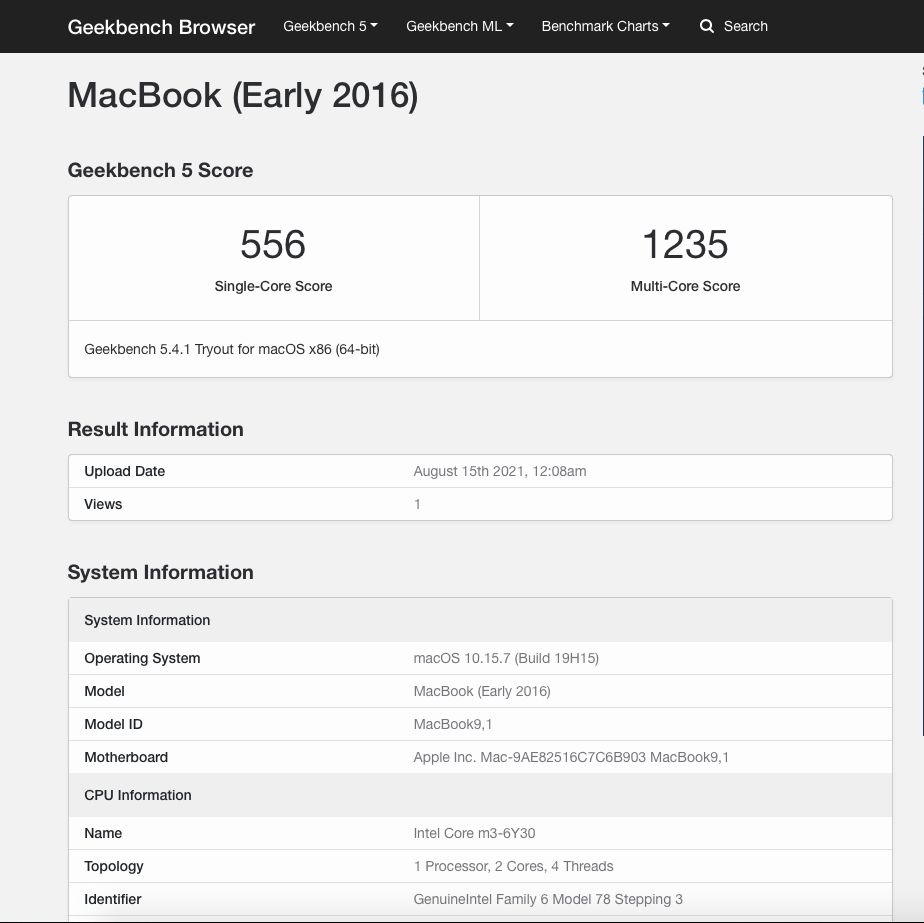Click the CPU Name label

pos(103,833)
